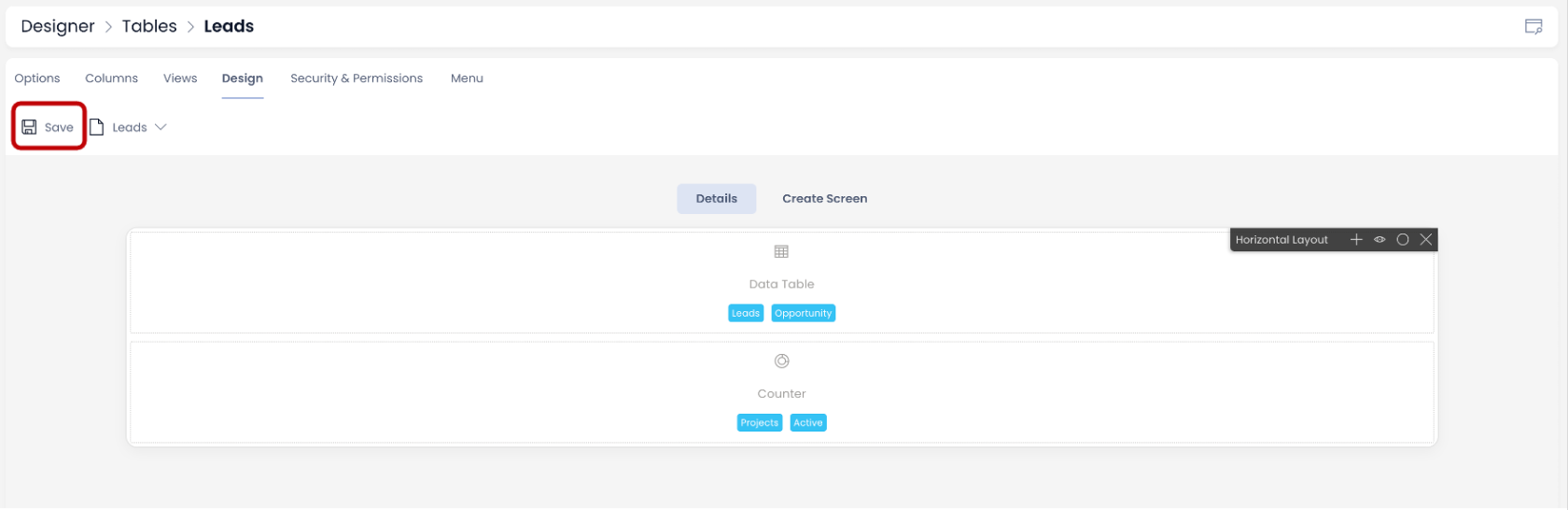Click the Leads tag under Data Table
Viewport: 1568px width, 510px height.
pyautogui.click(x=746, y=314)
